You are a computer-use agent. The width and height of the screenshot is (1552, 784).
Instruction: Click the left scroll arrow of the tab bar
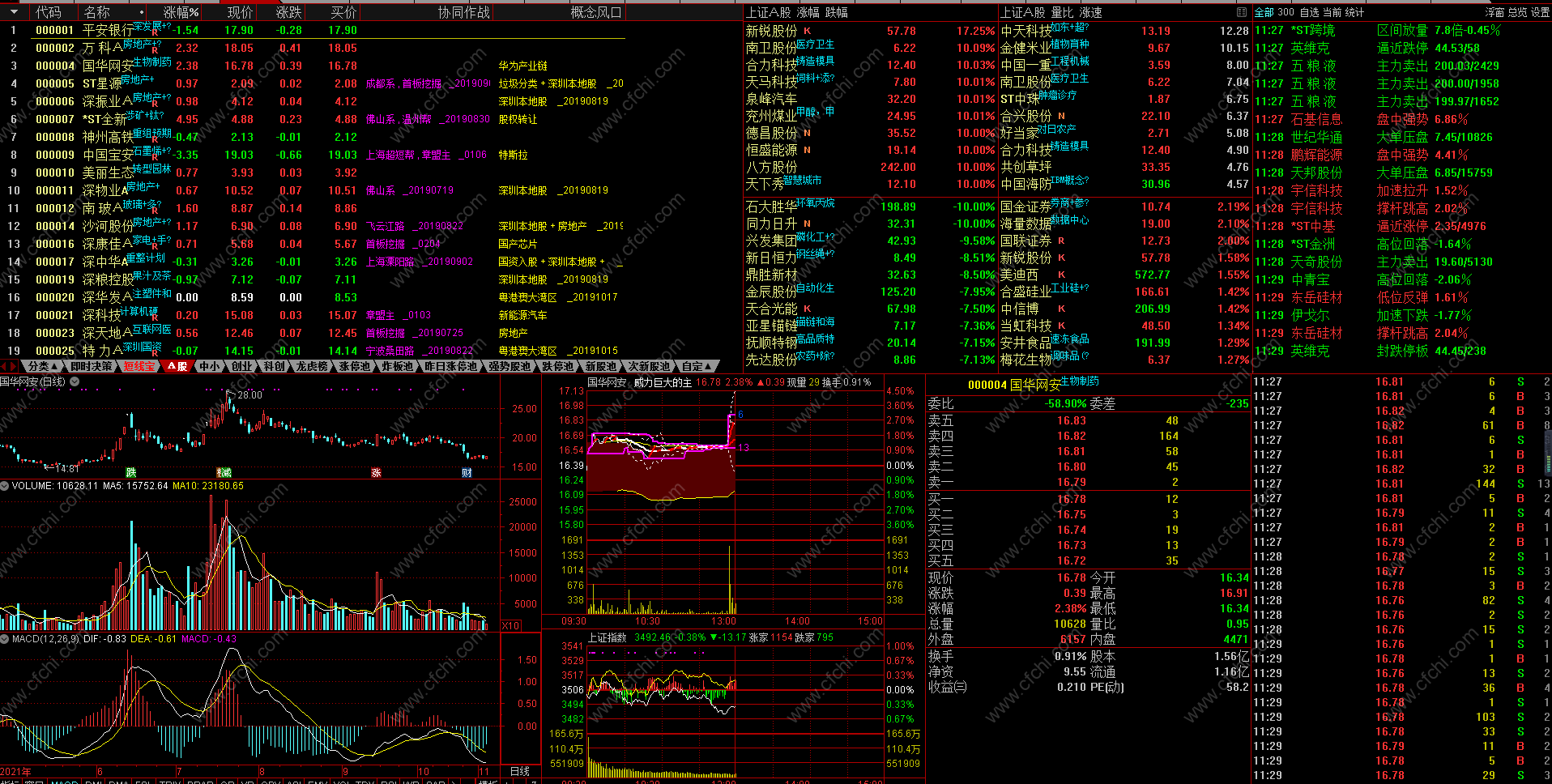click(x=4, y=366)
